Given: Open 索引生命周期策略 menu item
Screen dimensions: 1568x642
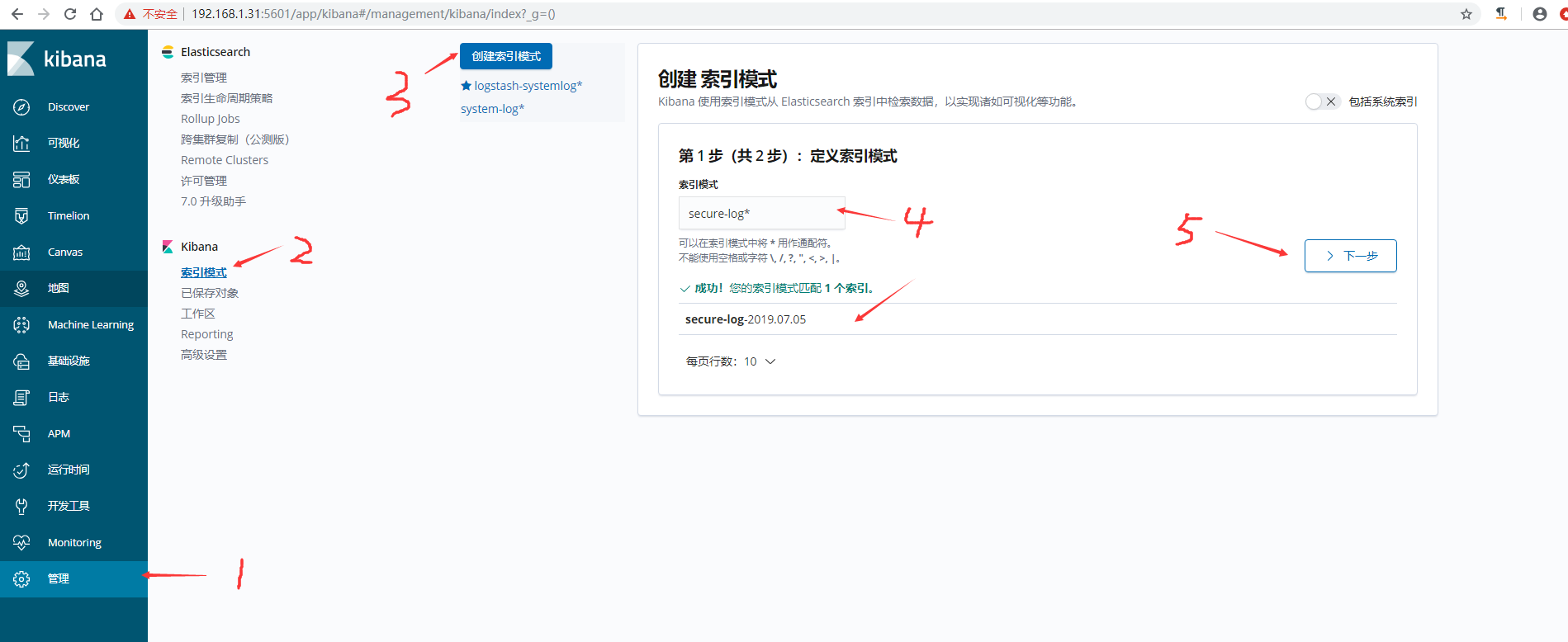Looking at the screenshot, I should tap(227, 98).
